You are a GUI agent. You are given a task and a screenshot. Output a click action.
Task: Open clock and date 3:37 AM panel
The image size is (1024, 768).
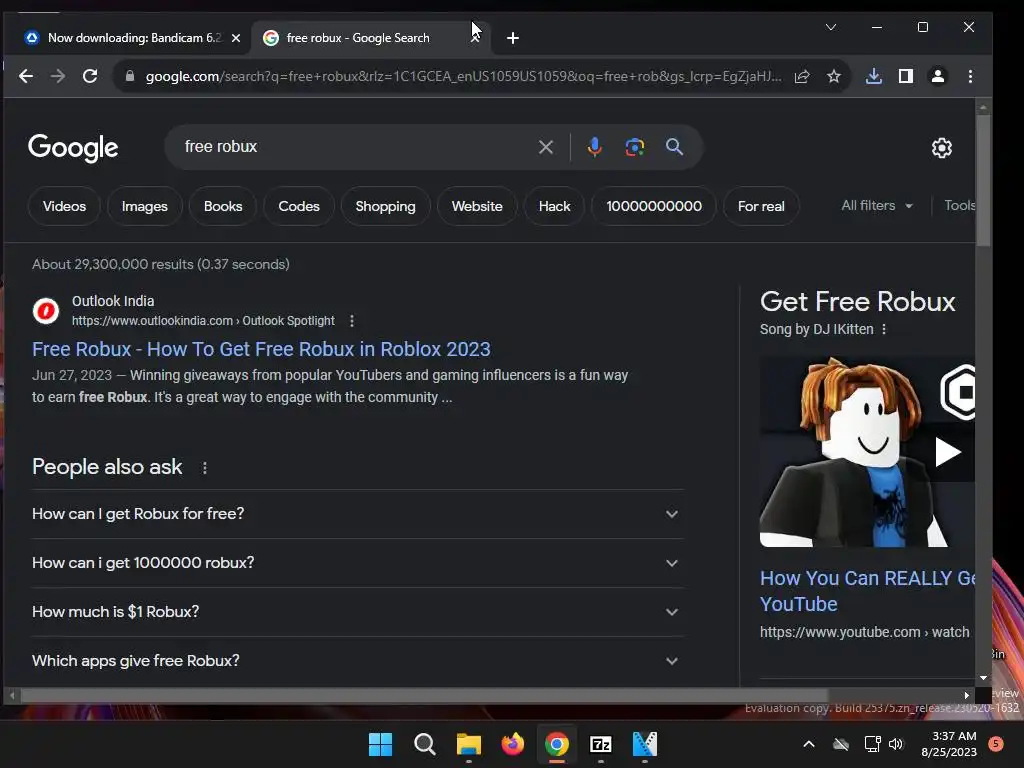coord(949,744)
